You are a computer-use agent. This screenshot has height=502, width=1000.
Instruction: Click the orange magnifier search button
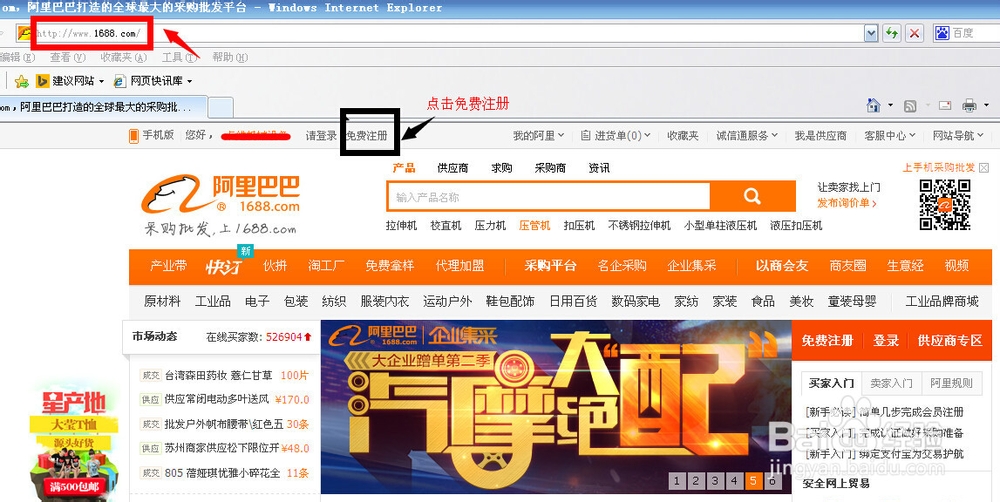(x=753, y=196)
